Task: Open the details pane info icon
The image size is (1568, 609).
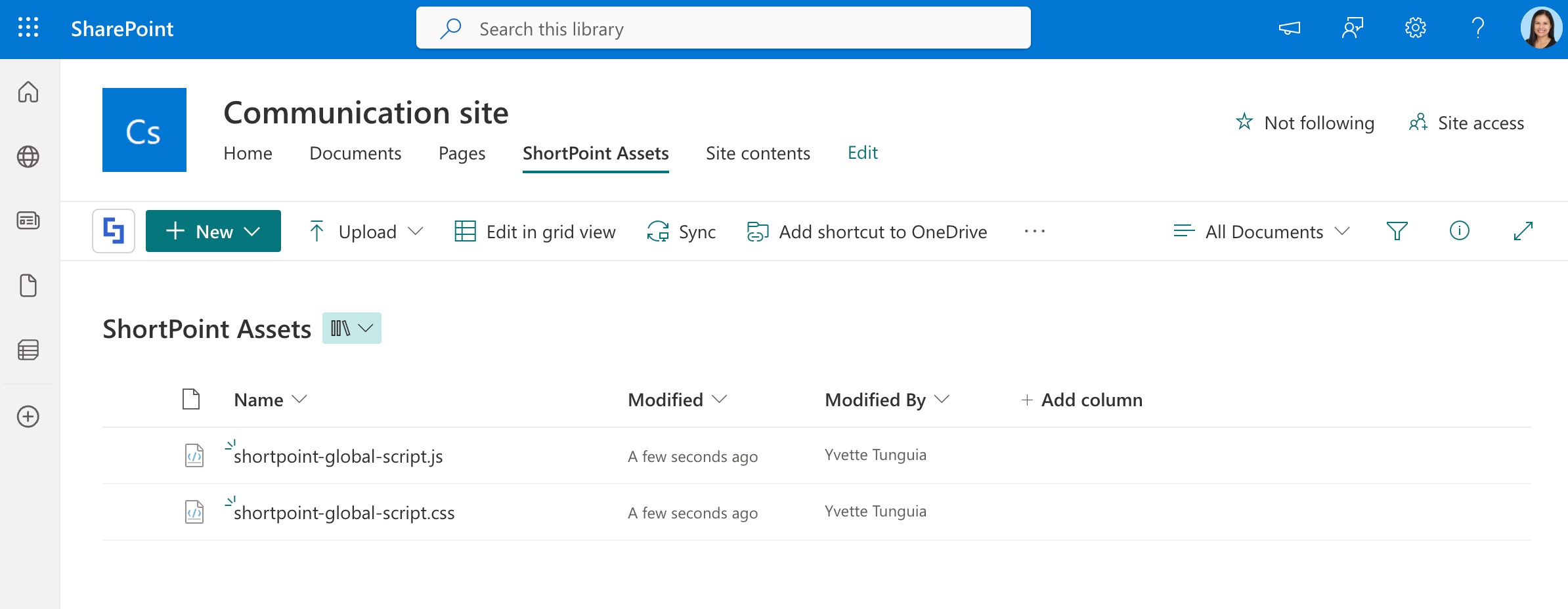Action: (1459, 231)
